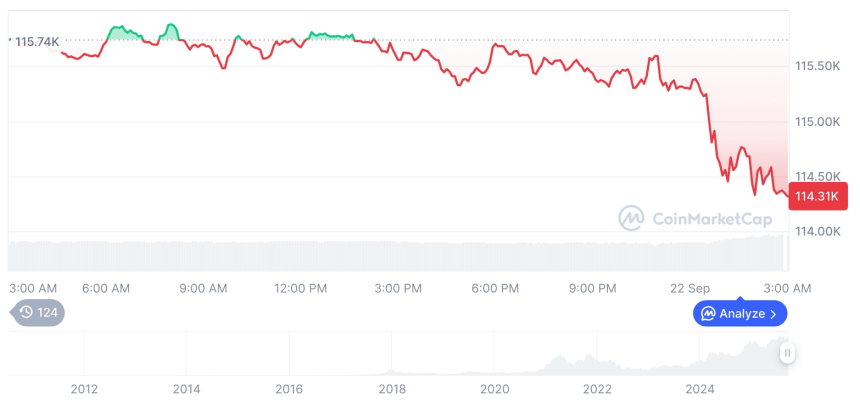Grab the range slider handle on timeline

(x=788, y=352)
